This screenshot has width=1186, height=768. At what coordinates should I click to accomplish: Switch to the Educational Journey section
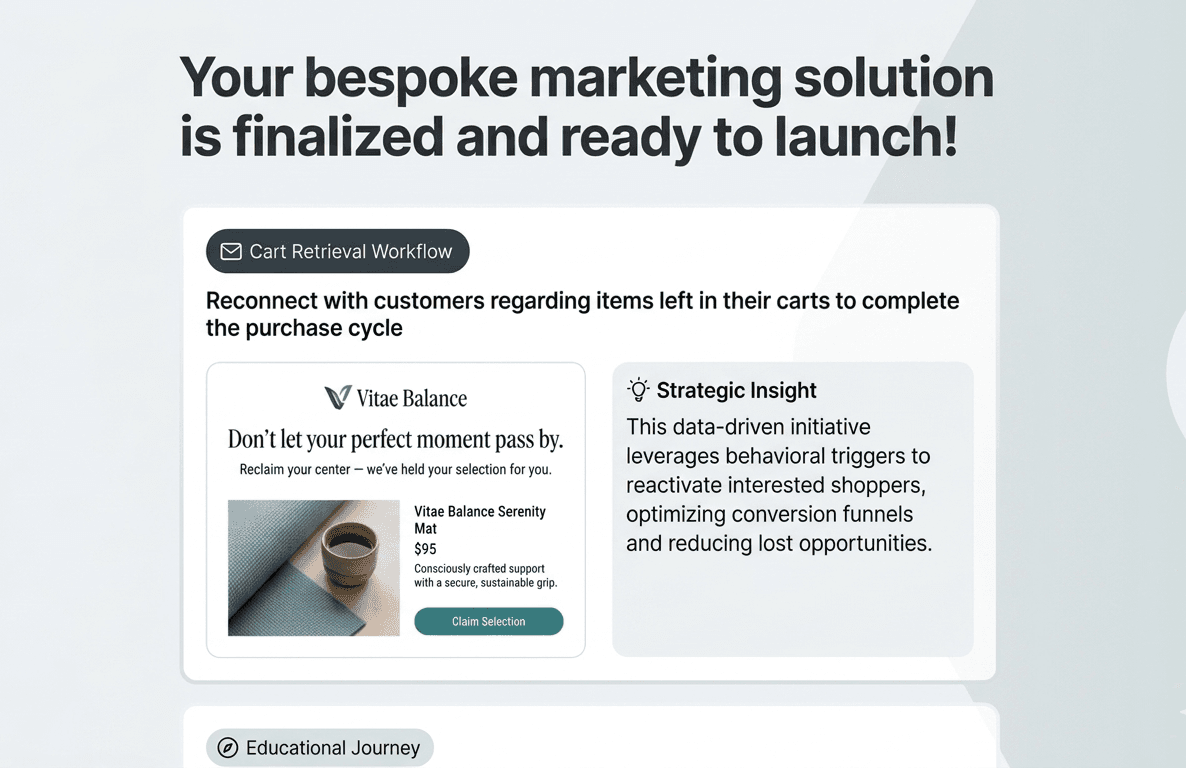[319, 747]
